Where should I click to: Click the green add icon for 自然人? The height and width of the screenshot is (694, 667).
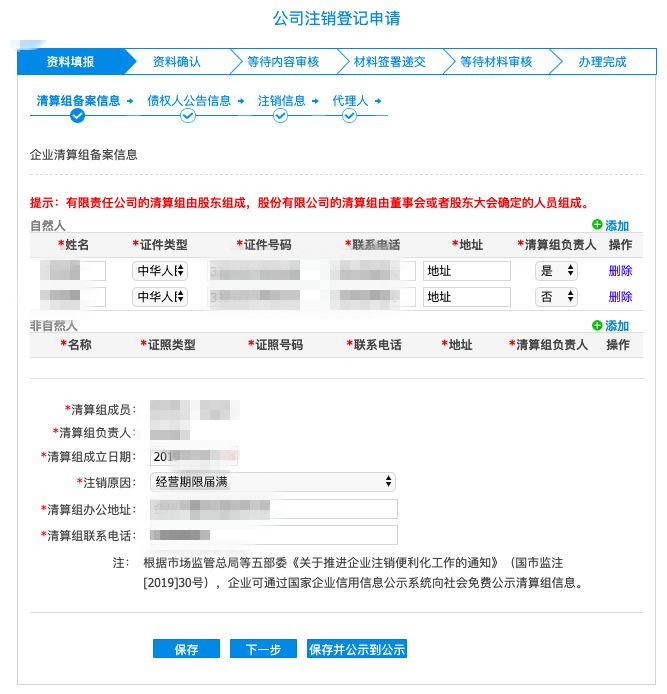coord(597,224)
